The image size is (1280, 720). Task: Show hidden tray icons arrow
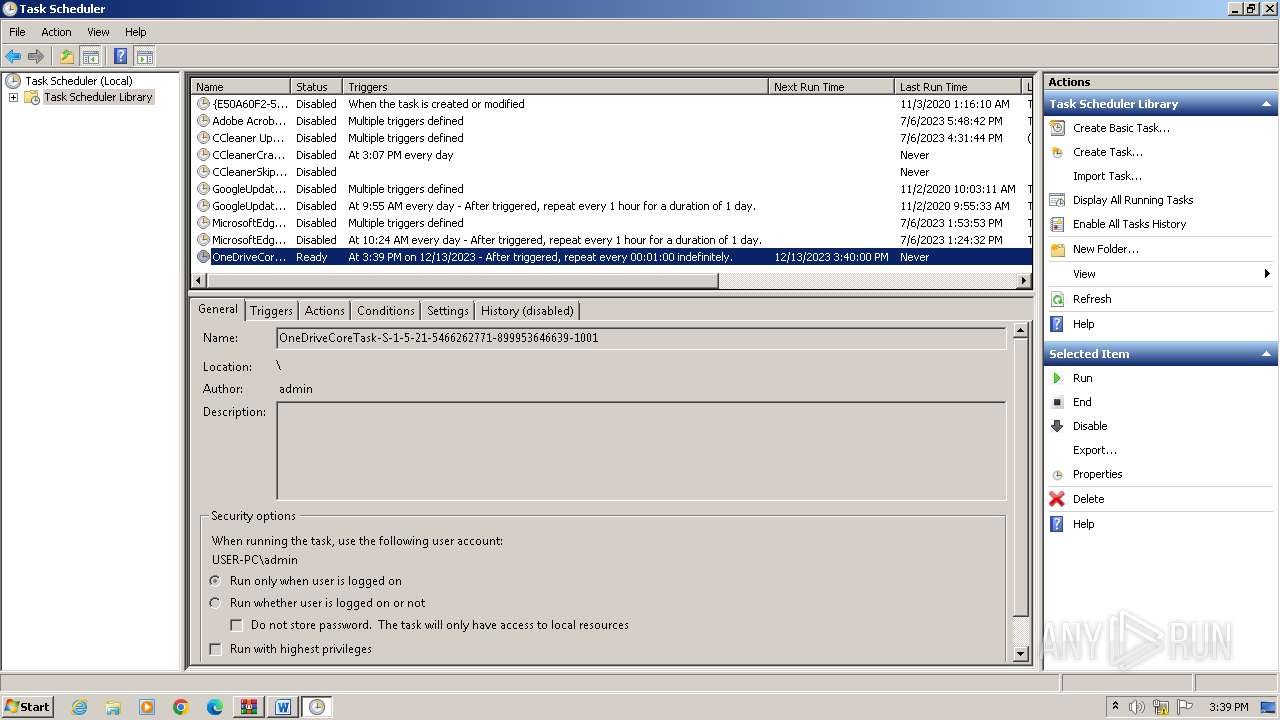click(x=1115, y=706)
